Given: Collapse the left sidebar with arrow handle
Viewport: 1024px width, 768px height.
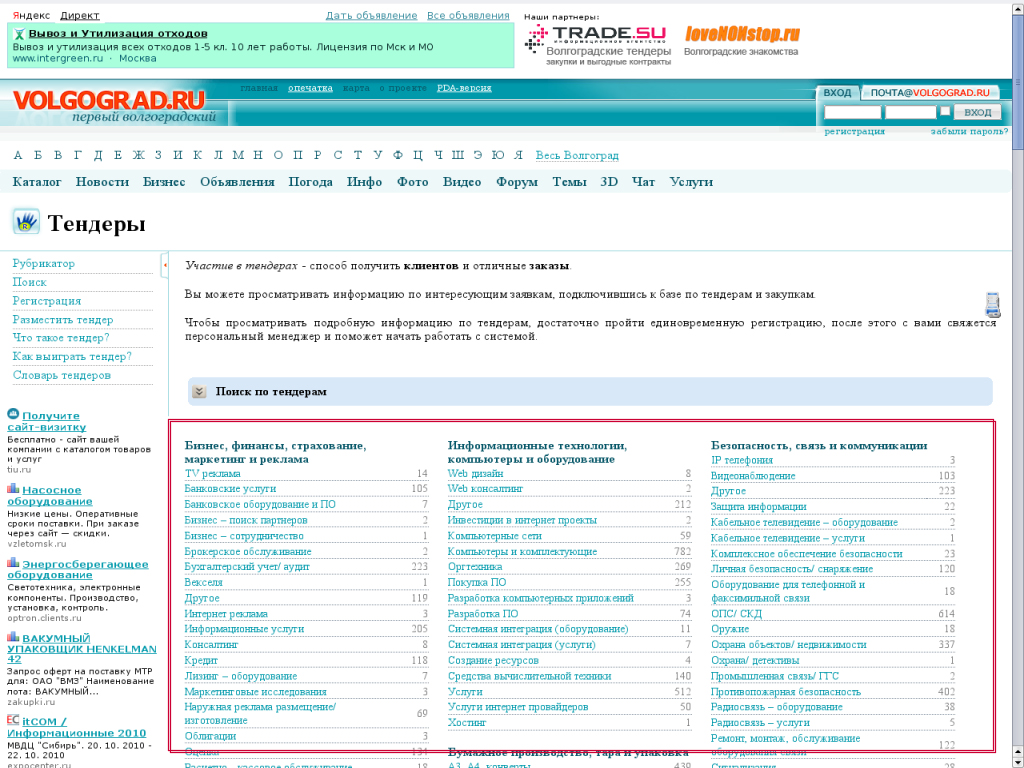Looking at the screenshot, I should tap(164, 265).
